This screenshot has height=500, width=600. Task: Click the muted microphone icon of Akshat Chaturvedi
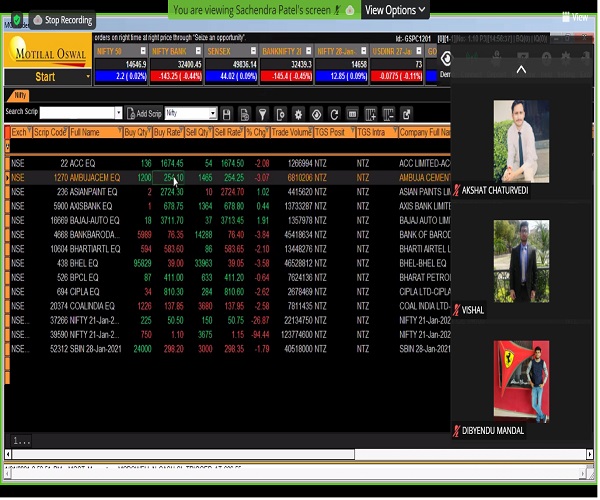[x=457, y=191]
